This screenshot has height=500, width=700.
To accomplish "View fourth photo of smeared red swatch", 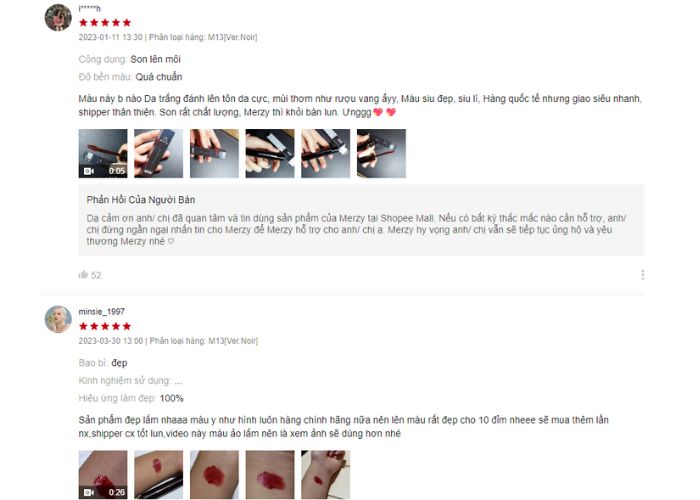I will [270, 475].
